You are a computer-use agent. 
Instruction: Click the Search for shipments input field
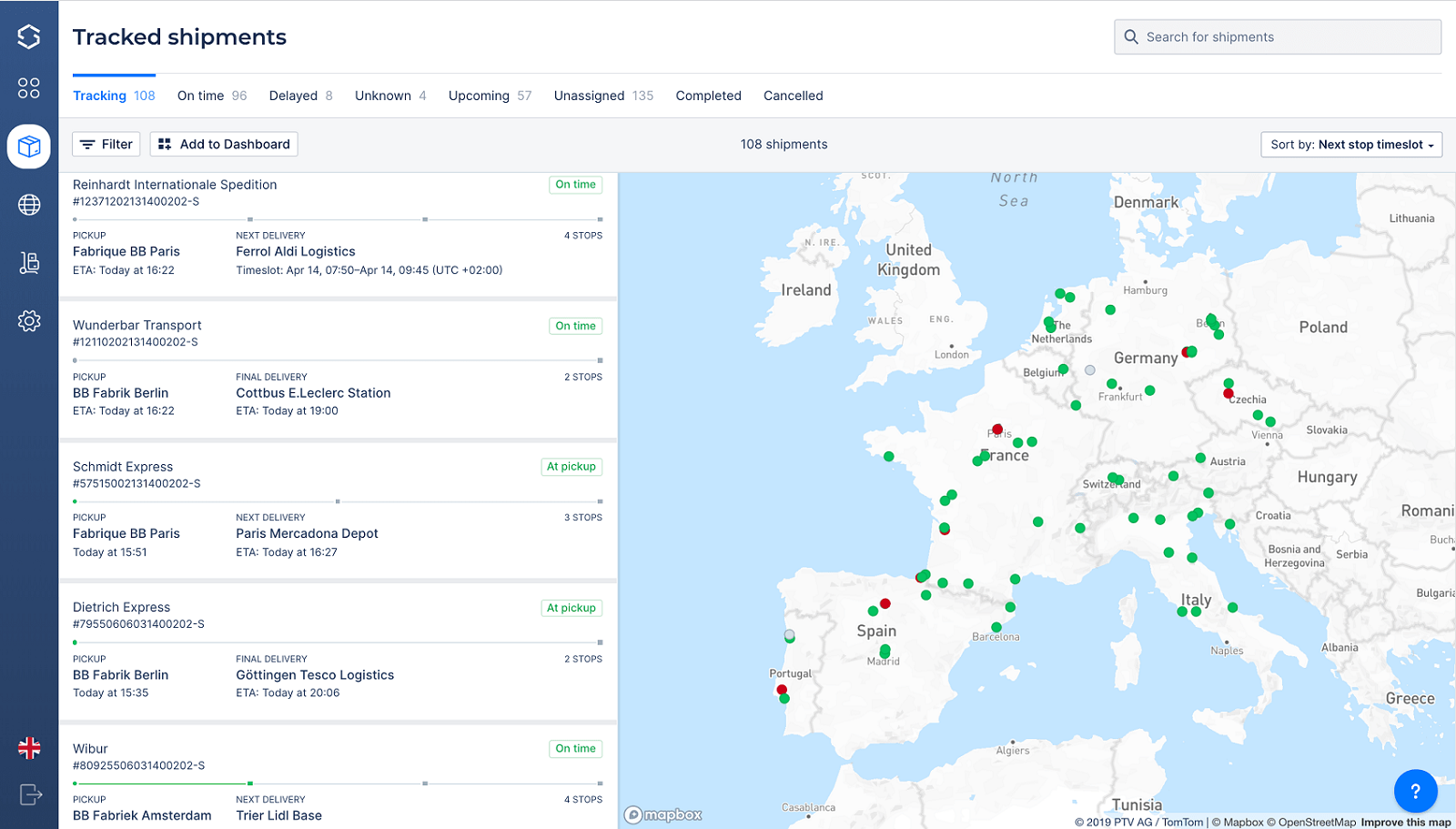click(x=1274, y=36)
